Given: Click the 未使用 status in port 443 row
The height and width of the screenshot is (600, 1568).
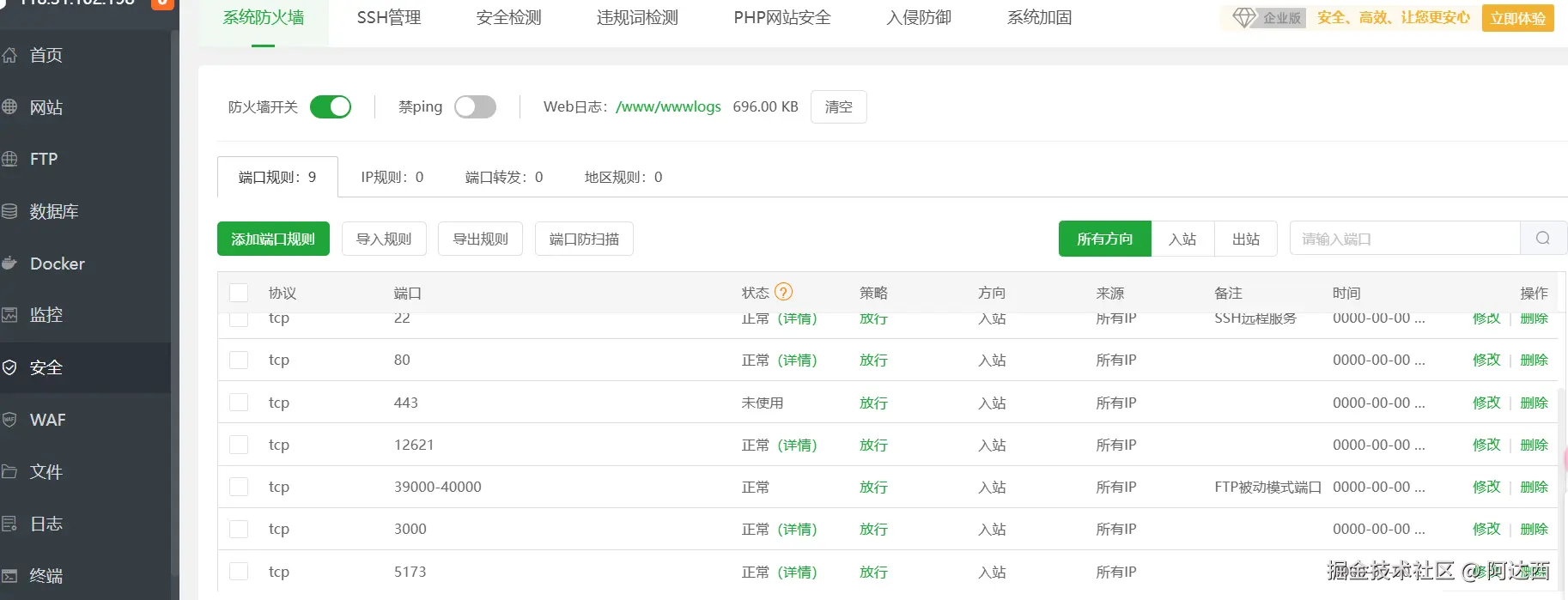Looking at the screenshot, I should pos(763,403).
